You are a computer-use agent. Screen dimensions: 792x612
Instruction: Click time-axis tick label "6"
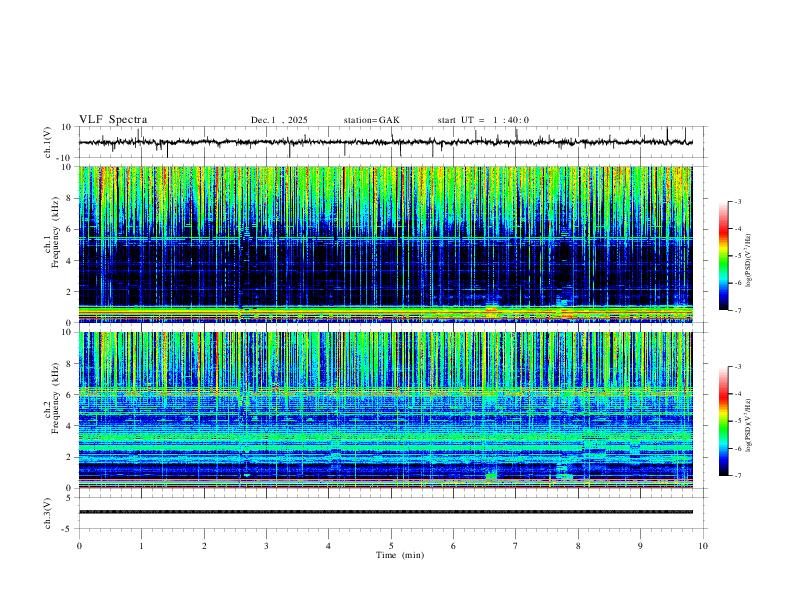pos(453,546)
